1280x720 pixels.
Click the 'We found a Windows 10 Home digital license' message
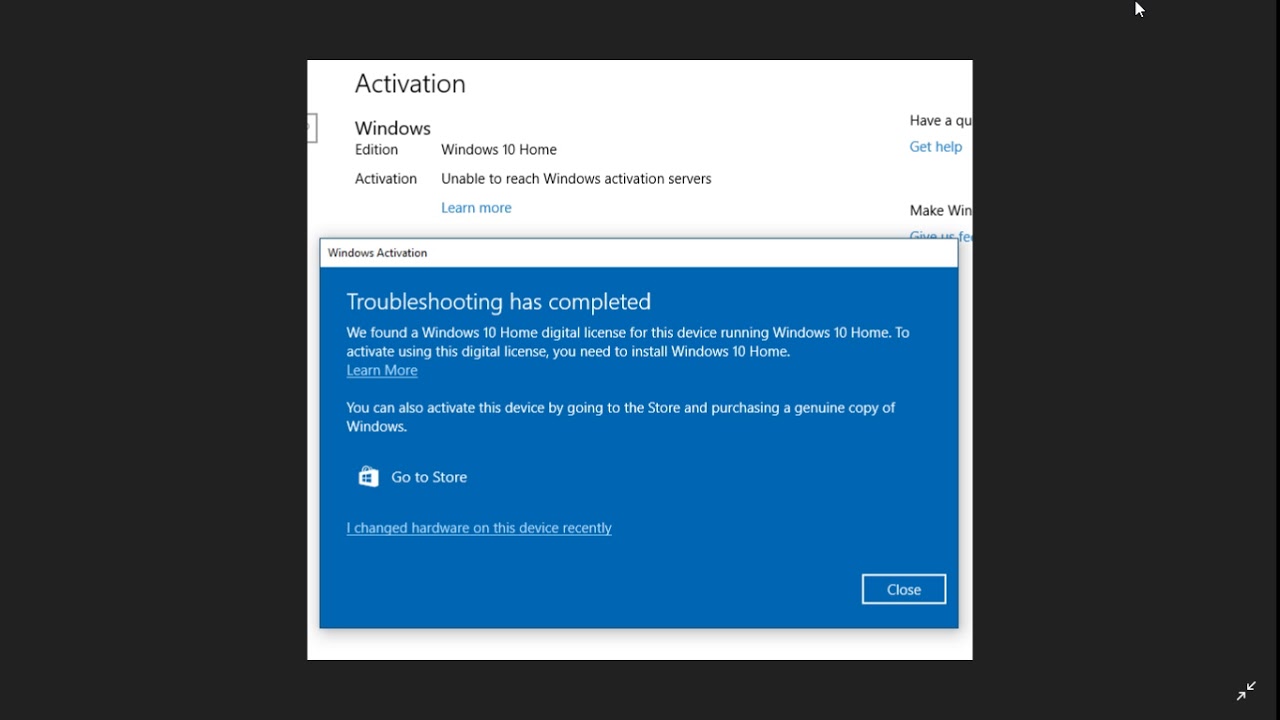628,342
